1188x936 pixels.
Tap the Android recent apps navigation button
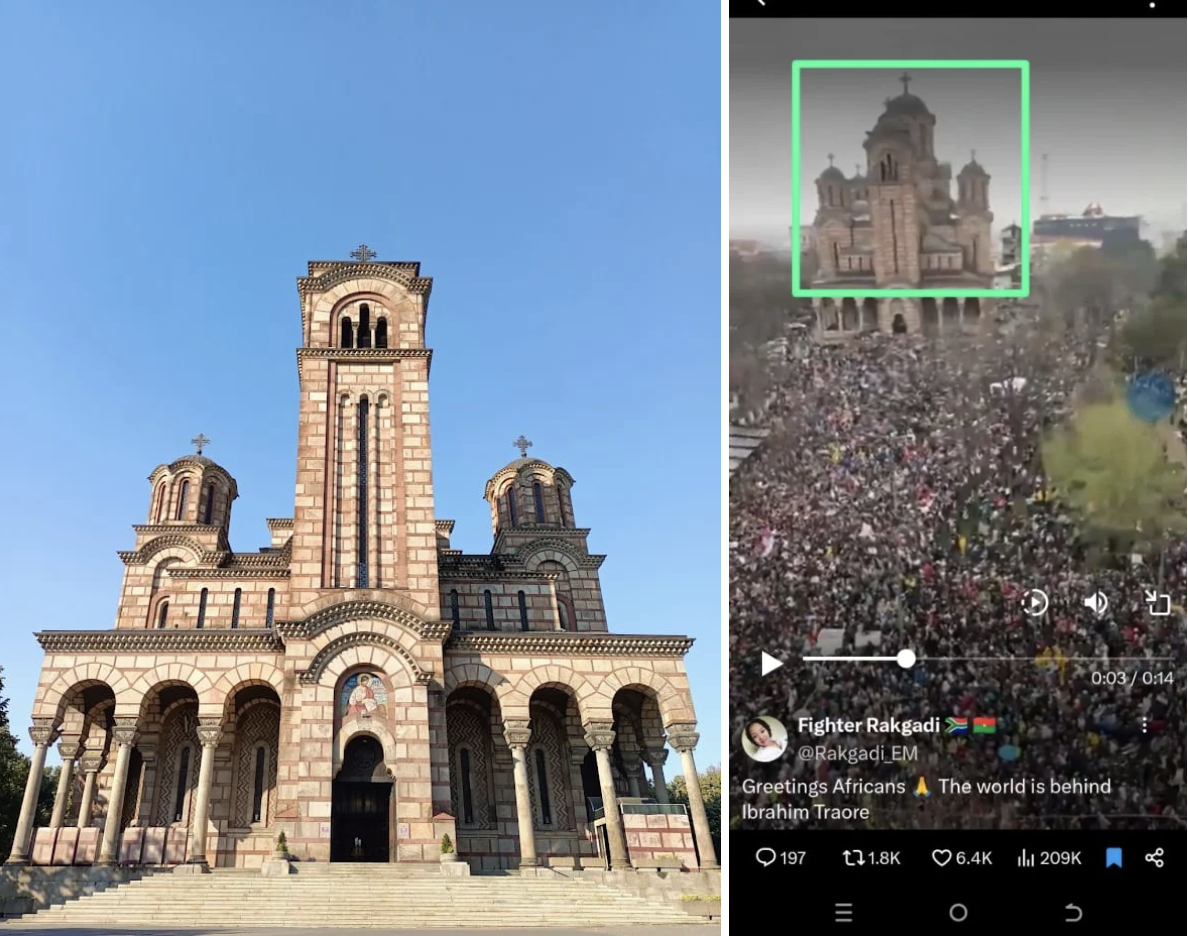pos(843,913)
